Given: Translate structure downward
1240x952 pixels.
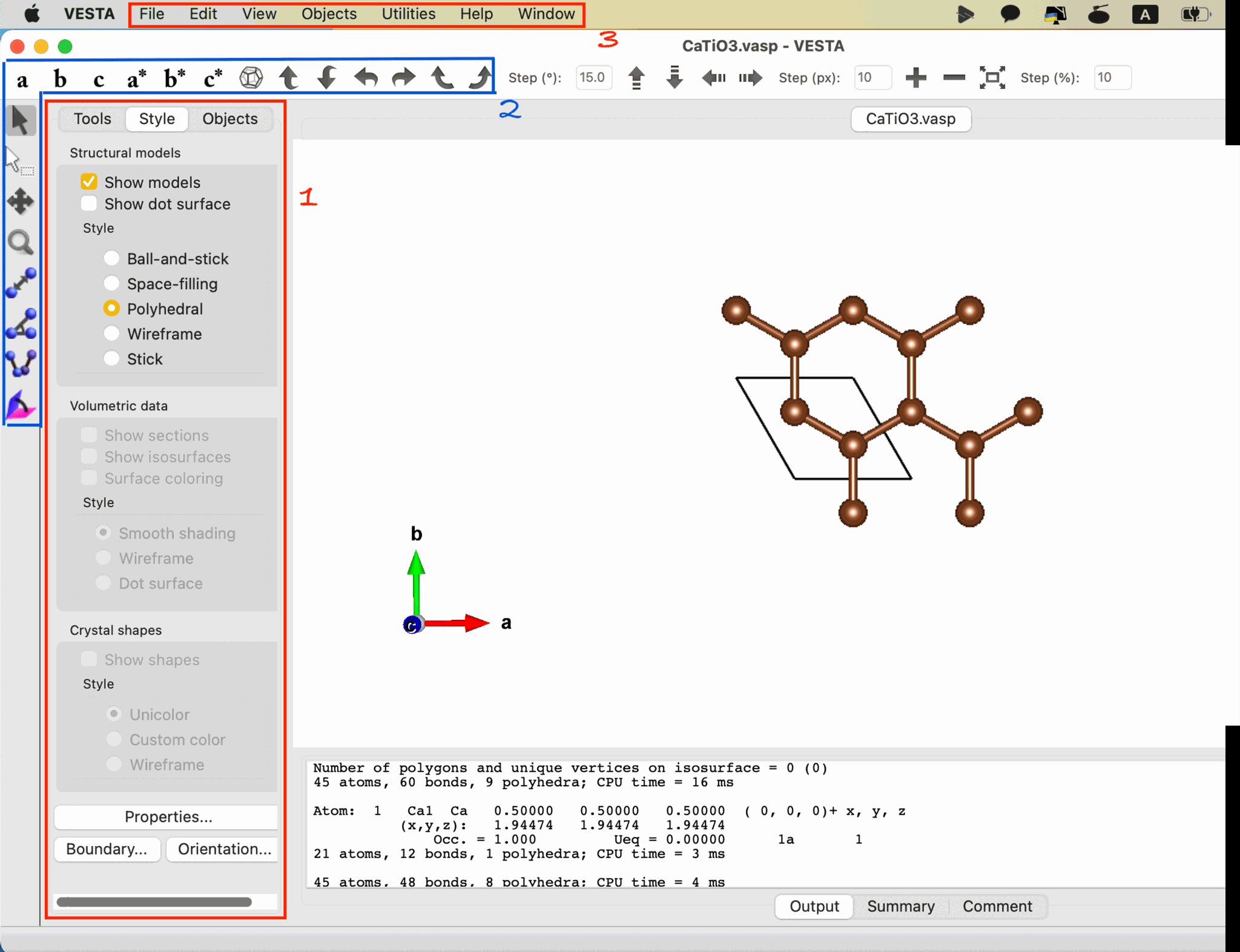Looking at the screenshot, I should coord(674,77).
